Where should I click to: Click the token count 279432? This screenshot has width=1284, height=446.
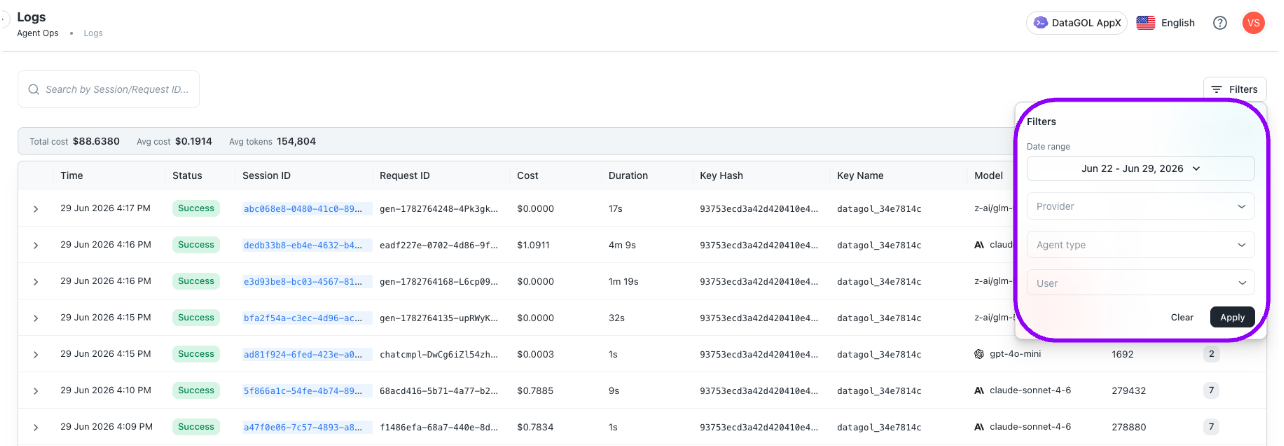(x=1129, y=390)
